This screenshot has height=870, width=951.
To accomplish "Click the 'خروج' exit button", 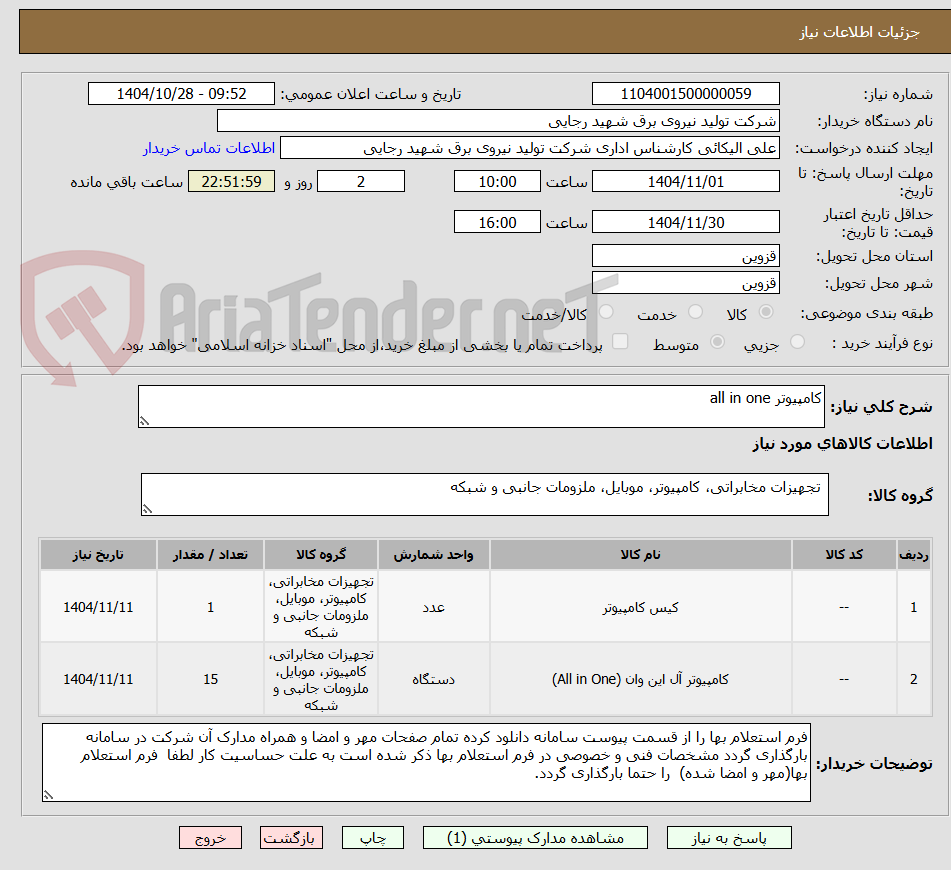I will [210, 838].
